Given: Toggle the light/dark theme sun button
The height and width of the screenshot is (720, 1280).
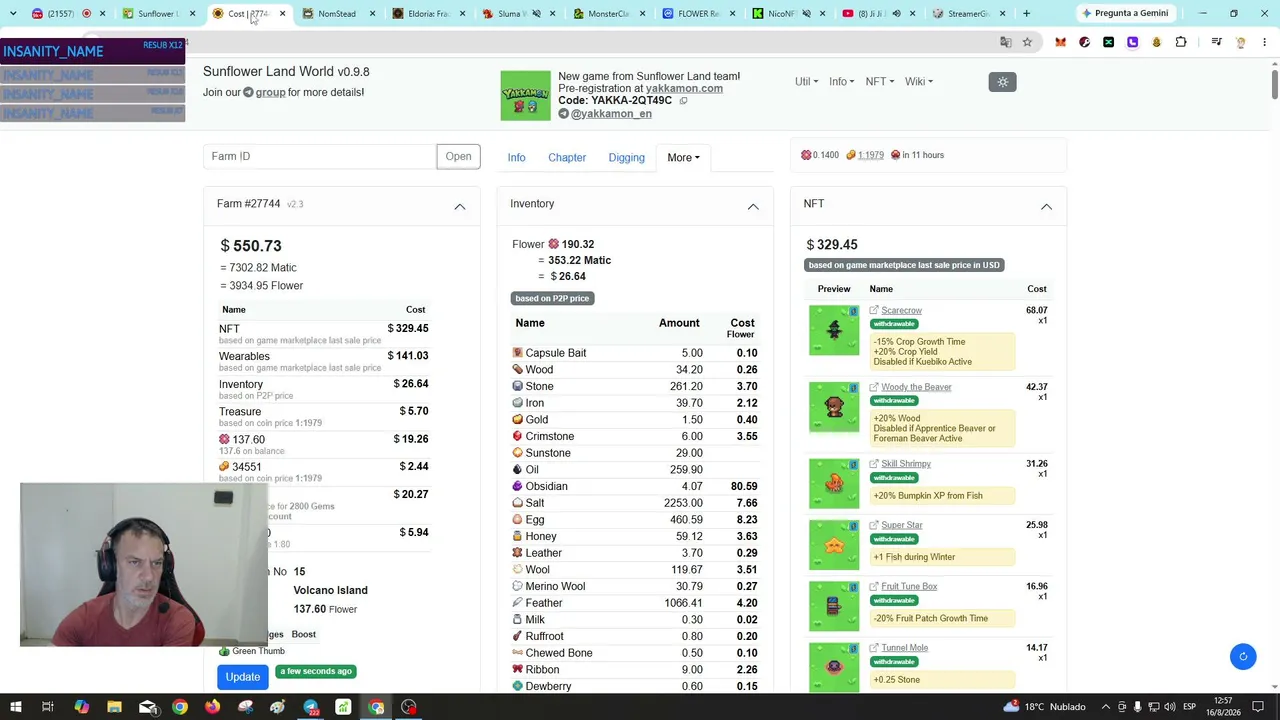Looking at the screenshot, I should 1002,82.
